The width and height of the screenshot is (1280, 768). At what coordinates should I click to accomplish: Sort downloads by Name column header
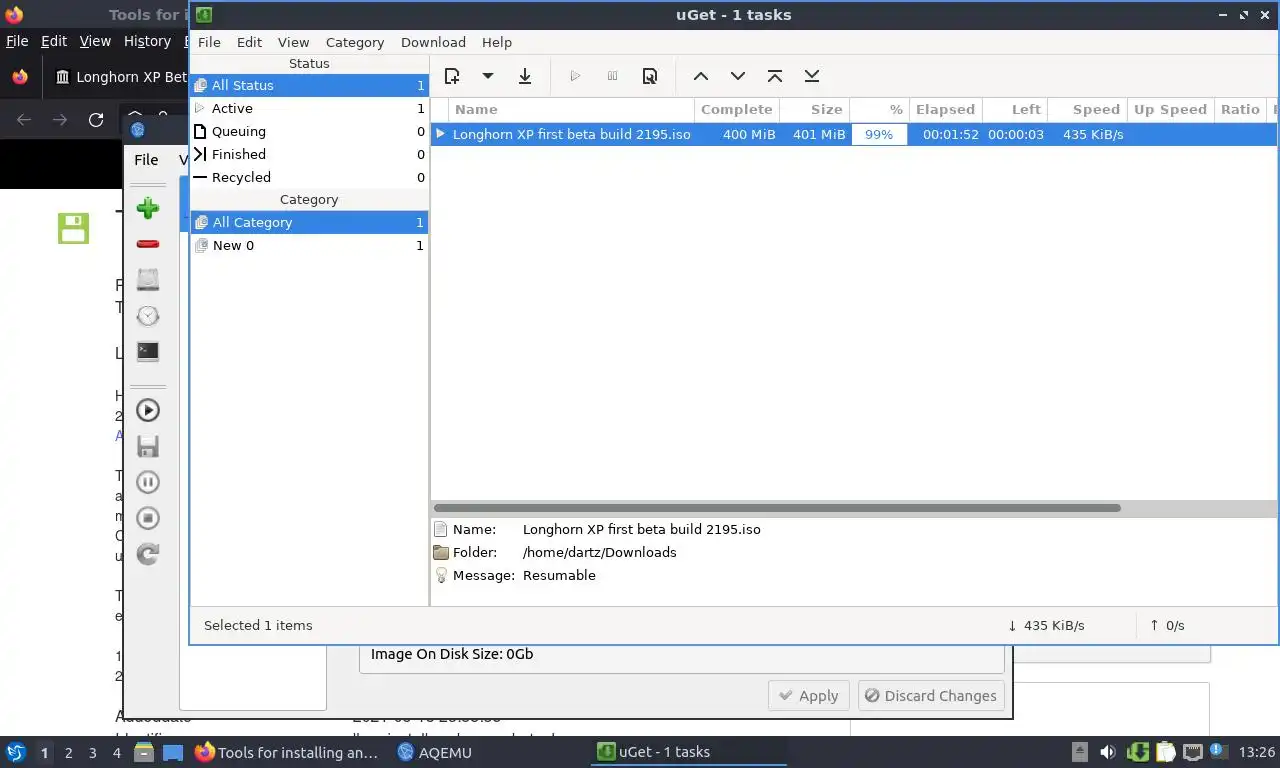click(571, 109)
